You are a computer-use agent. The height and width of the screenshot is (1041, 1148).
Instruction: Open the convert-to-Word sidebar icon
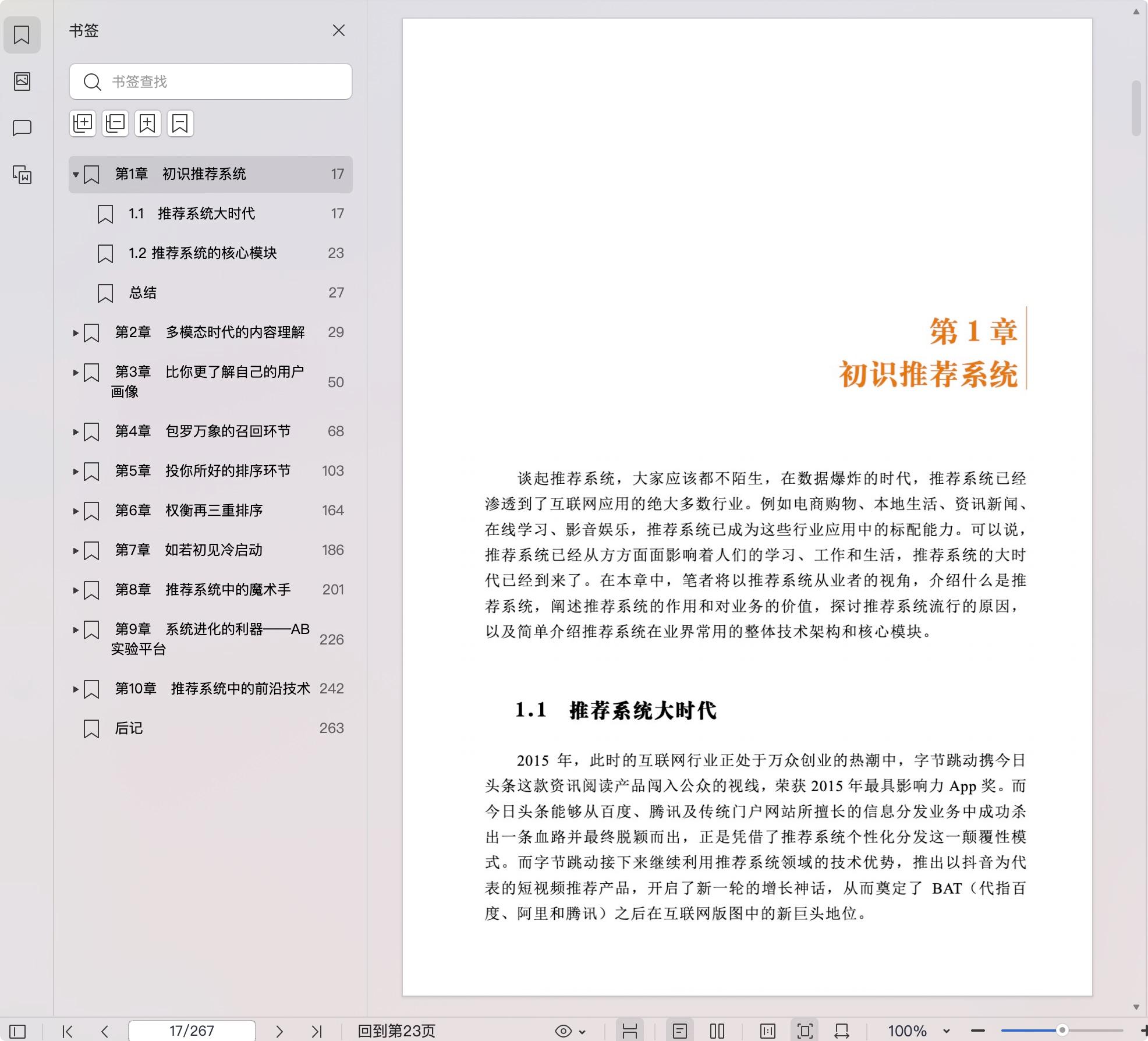[x=22, y=175]
